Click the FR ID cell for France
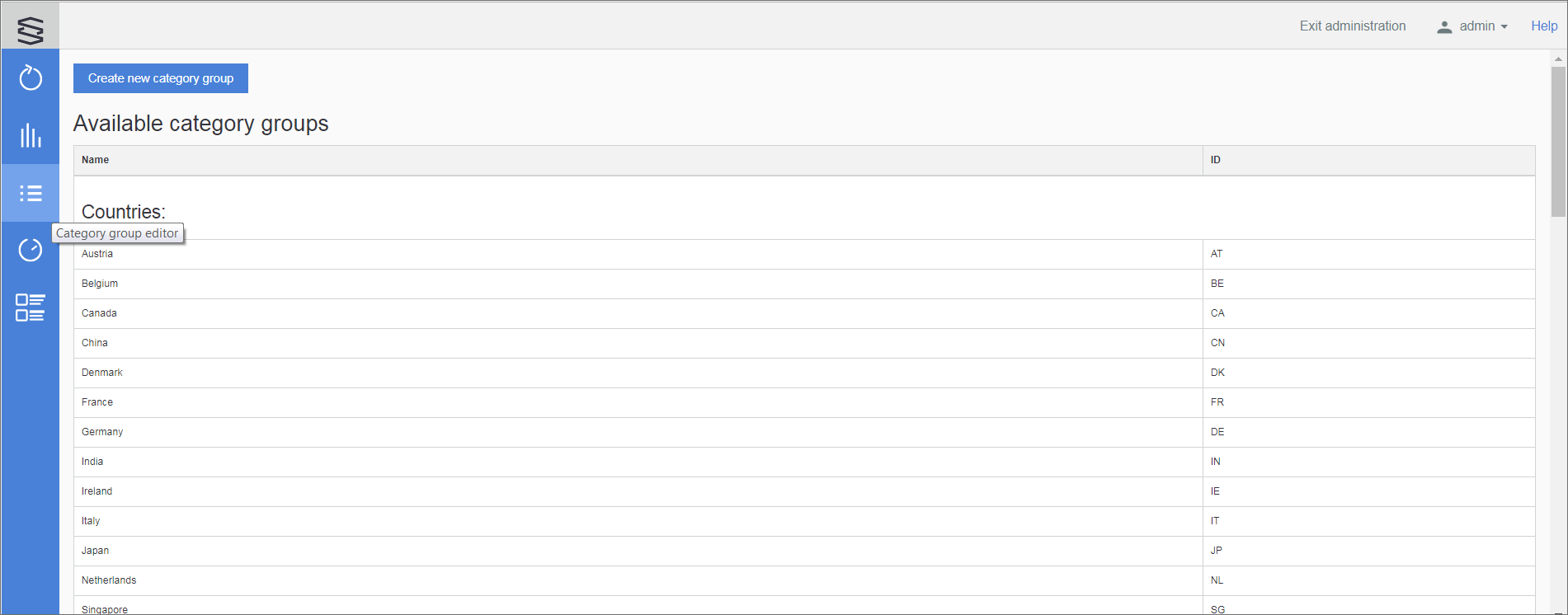 coord(1217,402)
